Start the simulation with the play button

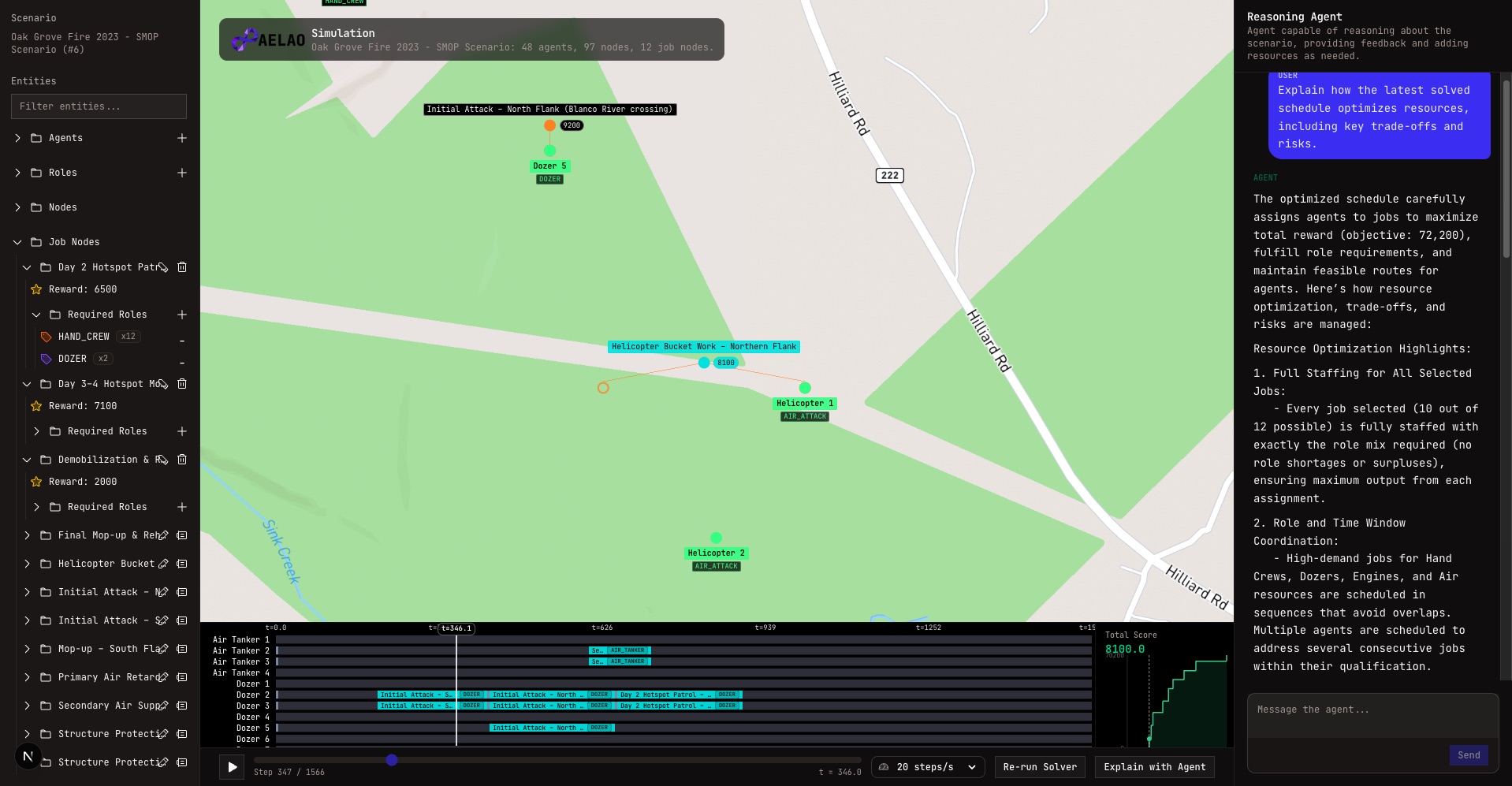(232, 766)
